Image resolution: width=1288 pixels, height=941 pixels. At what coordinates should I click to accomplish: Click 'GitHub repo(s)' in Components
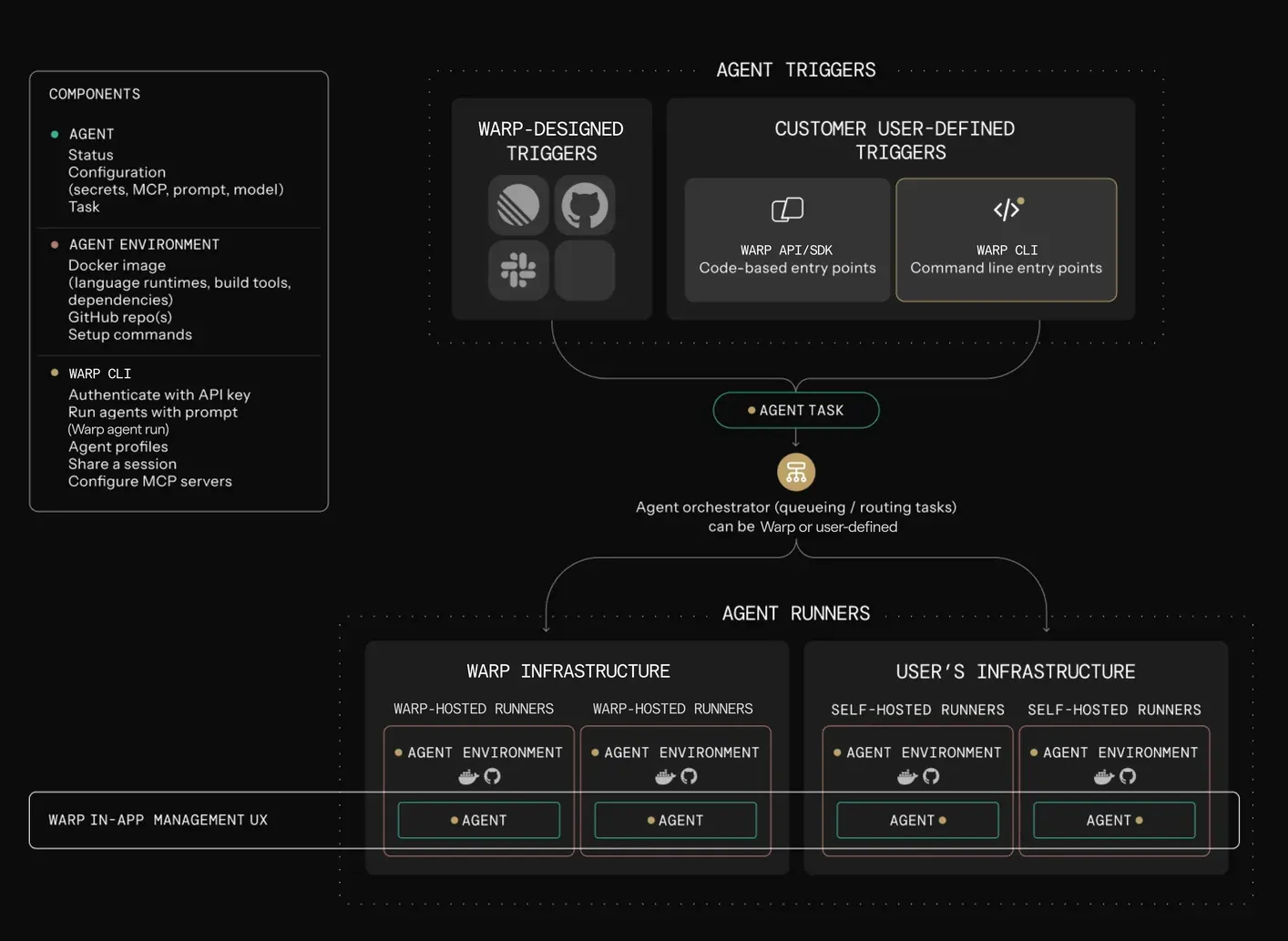[120, 317]
